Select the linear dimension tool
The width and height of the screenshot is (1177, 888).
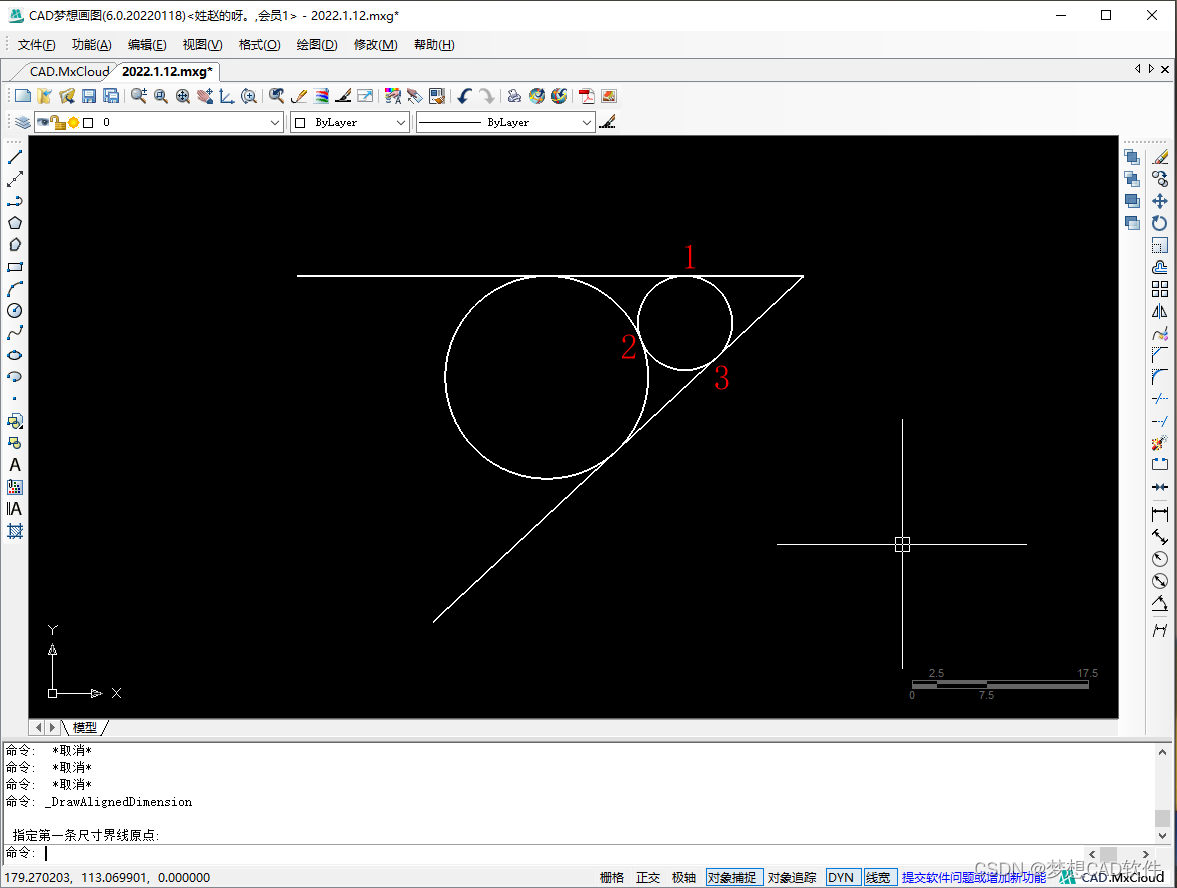pyautogui.click(x=1160, y=514)
